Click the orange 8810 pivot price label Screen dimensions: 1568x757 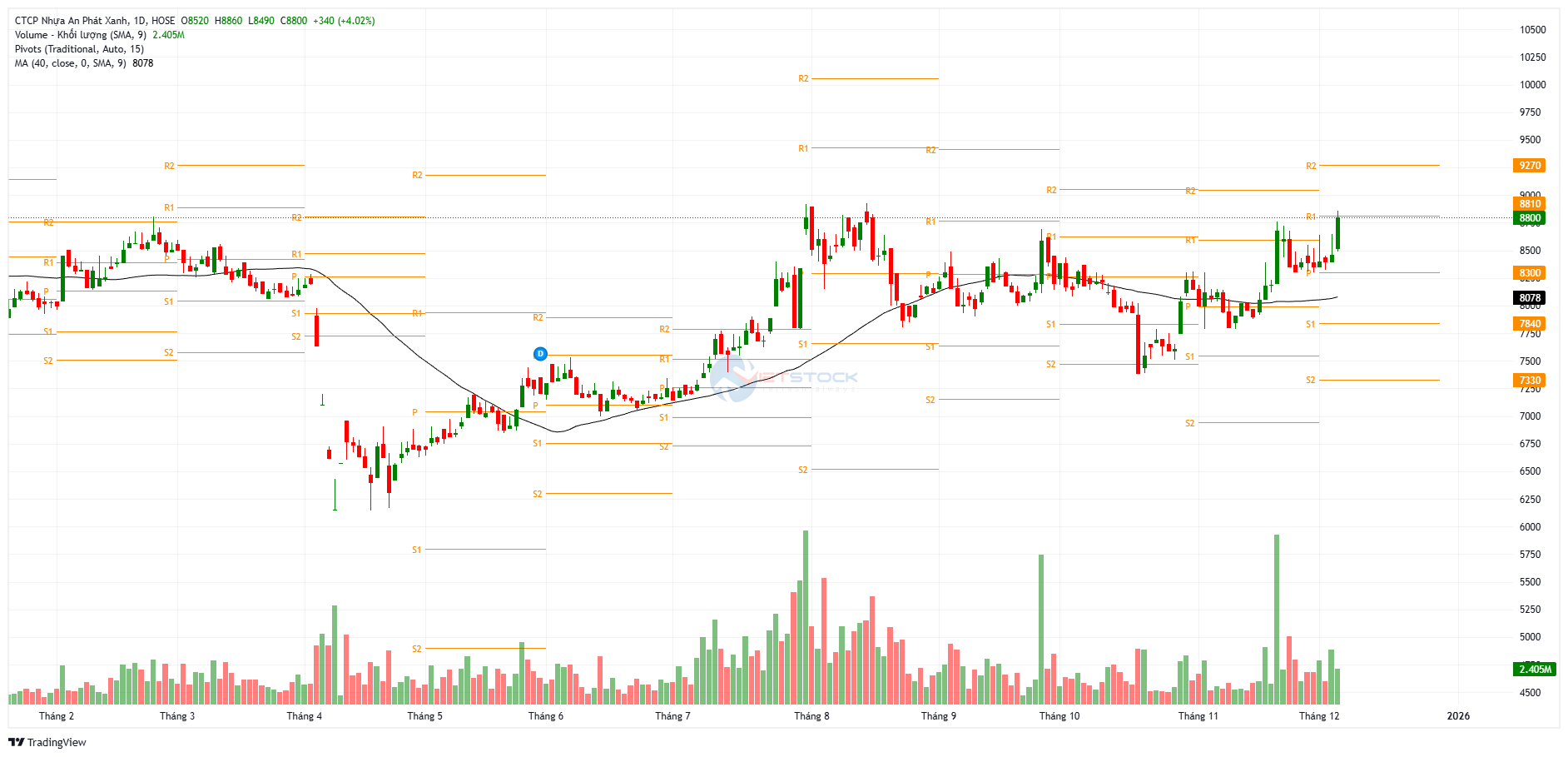(x=1530, y=204)
